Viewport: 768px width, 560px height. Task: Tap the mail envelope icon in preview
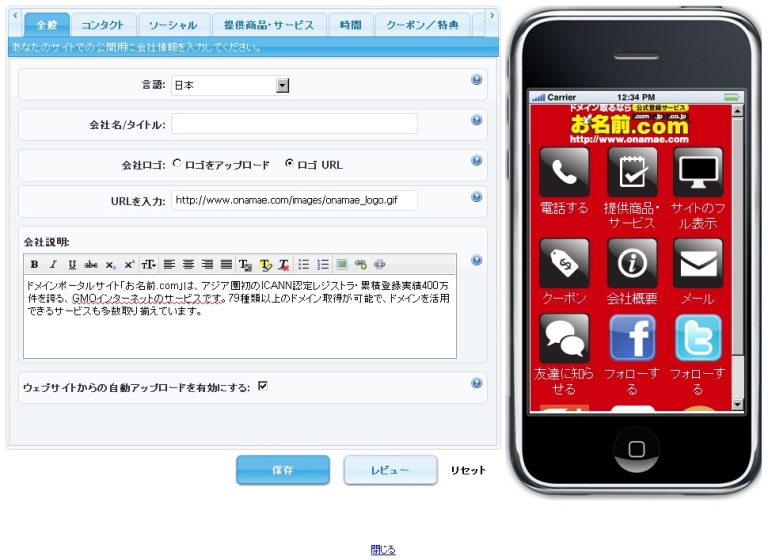click(x=698, y=263)
